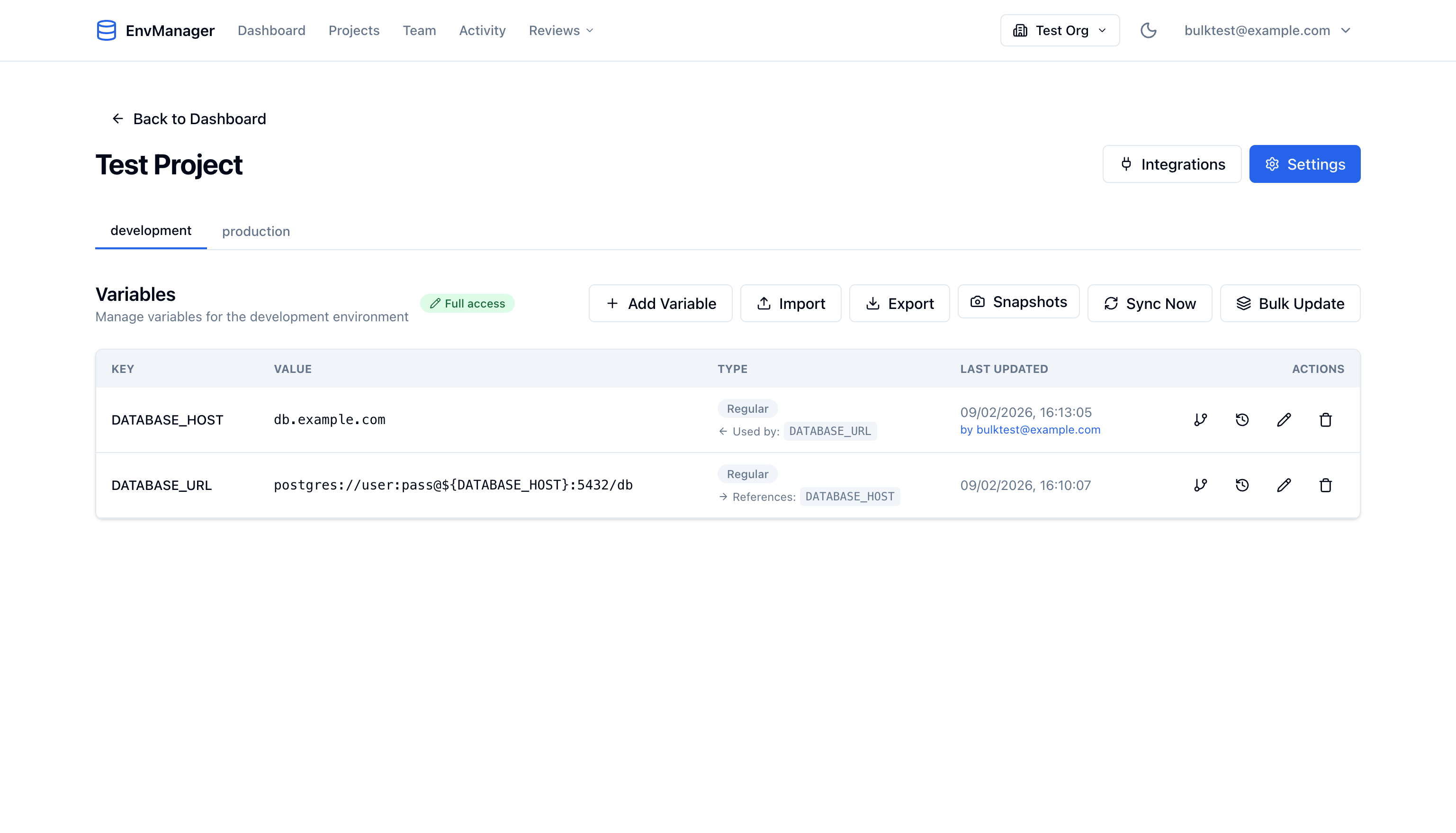Expand the Reviews navigation menu
The width and height of the screenshot is (1456, 833).
coord(561,30)
